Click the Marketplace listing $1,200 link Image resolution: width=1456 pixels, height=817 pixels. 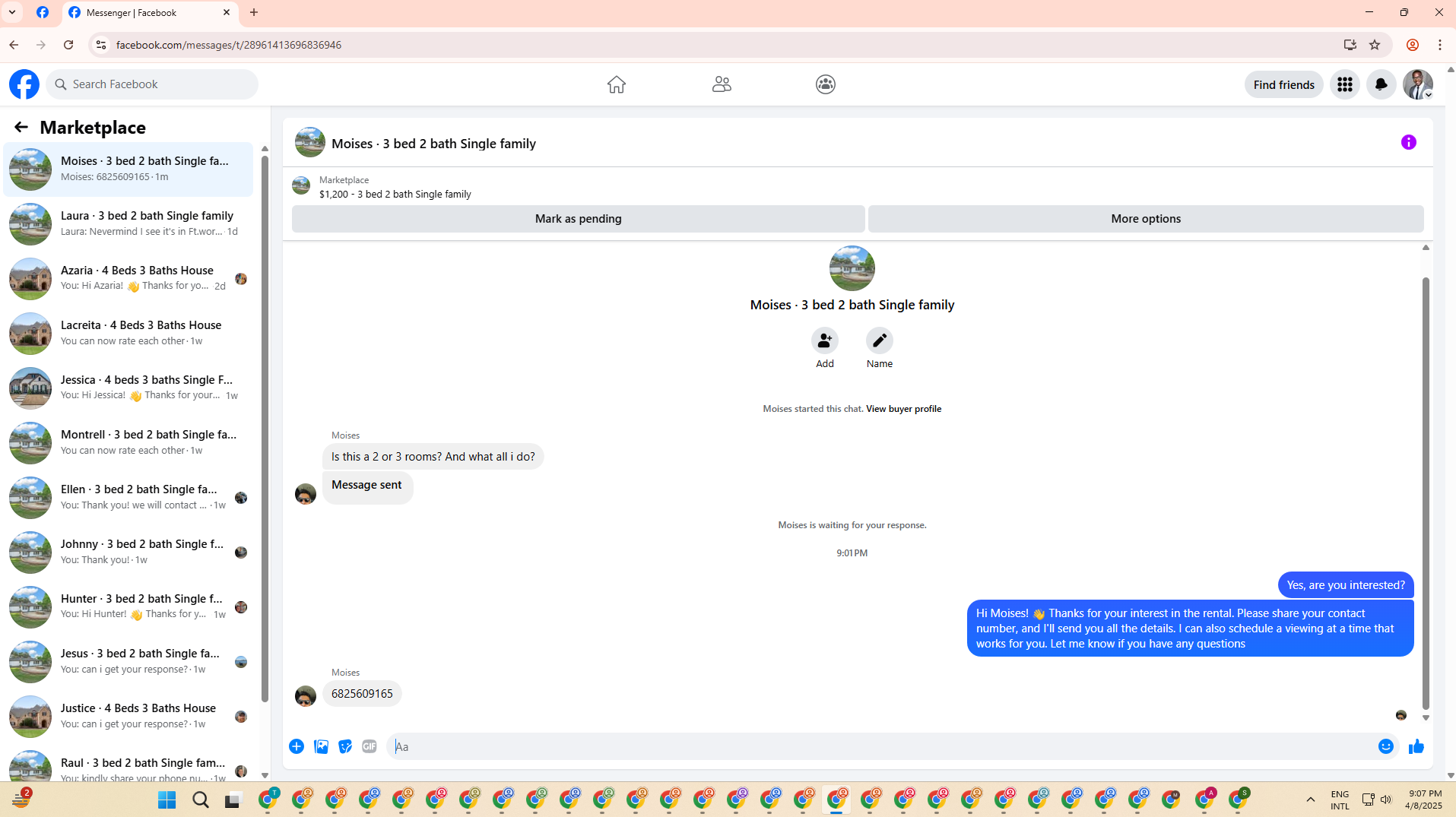[395, 195]
